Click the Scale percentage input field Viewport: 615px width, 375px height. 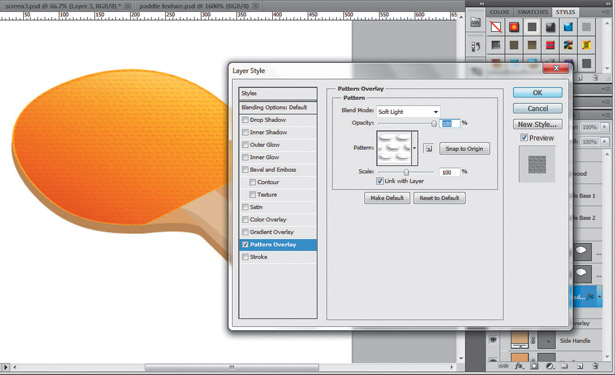[x=449, y=172]
